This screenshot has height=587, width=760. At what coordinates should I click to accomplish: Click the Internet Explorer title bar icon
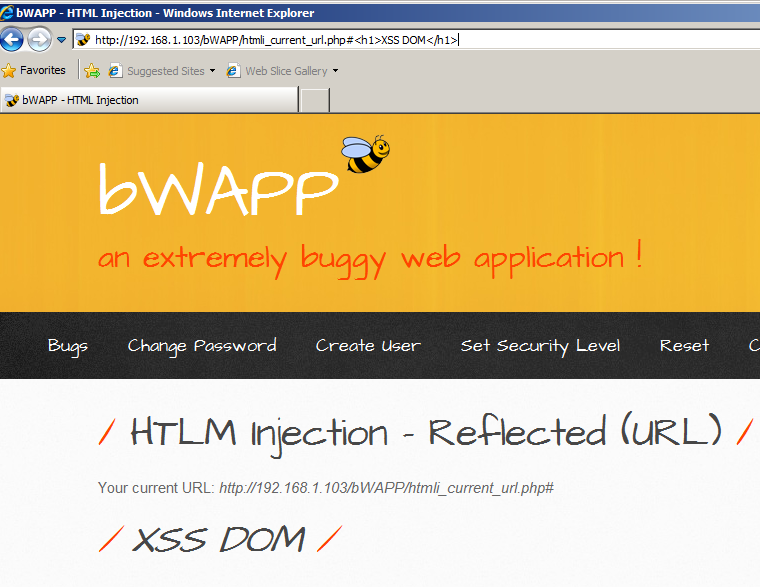pyautogui.click(x=7, y=13)
